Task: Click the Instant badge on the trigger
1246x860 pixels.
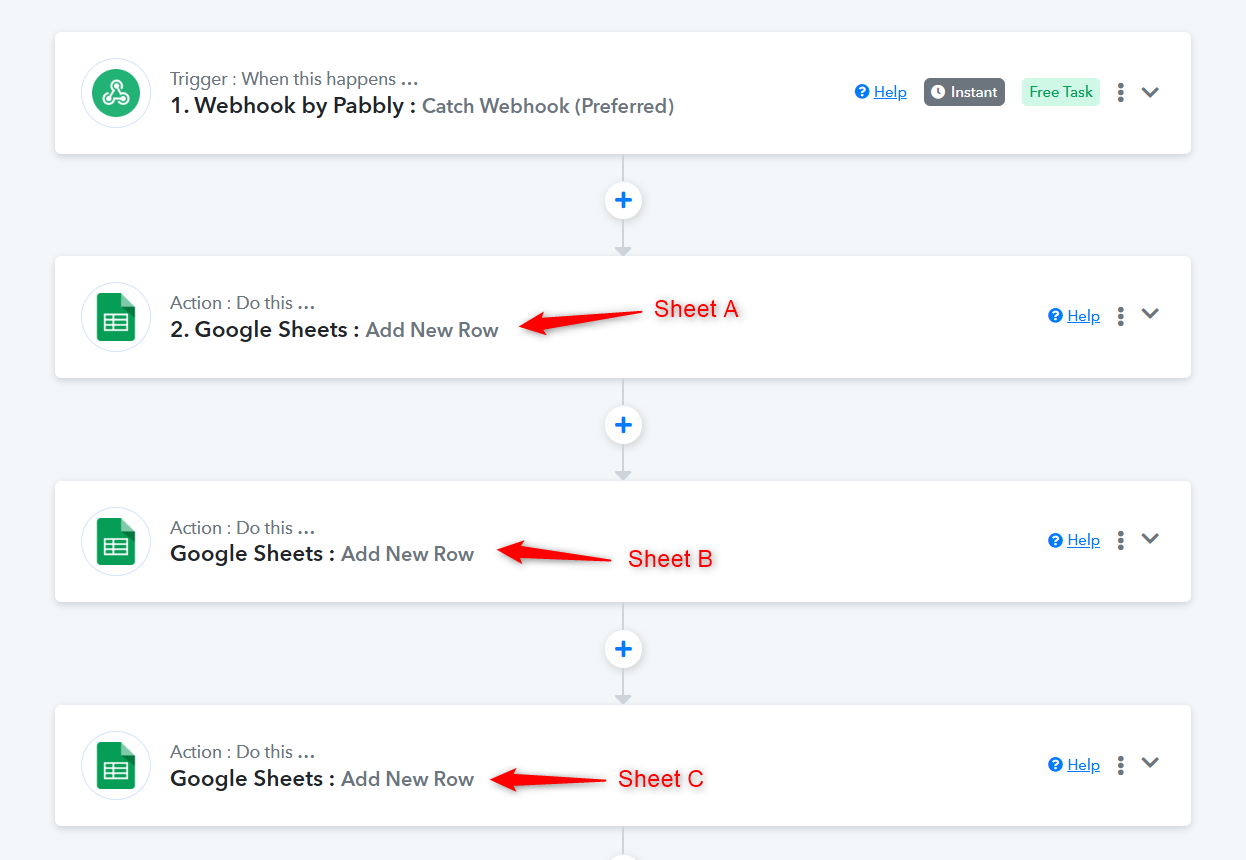Action: point(964,92)
